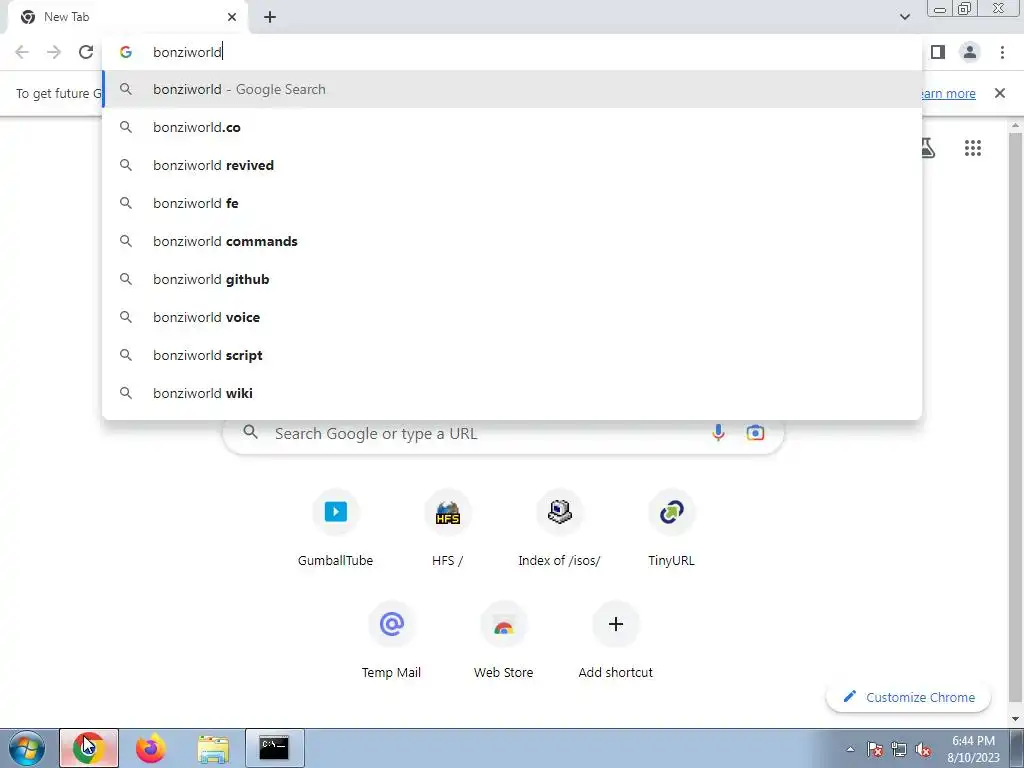This screenshot has width=1024, height=768.
Task: Open the Chrome profile avatar
Action: (x=970, y=52)
